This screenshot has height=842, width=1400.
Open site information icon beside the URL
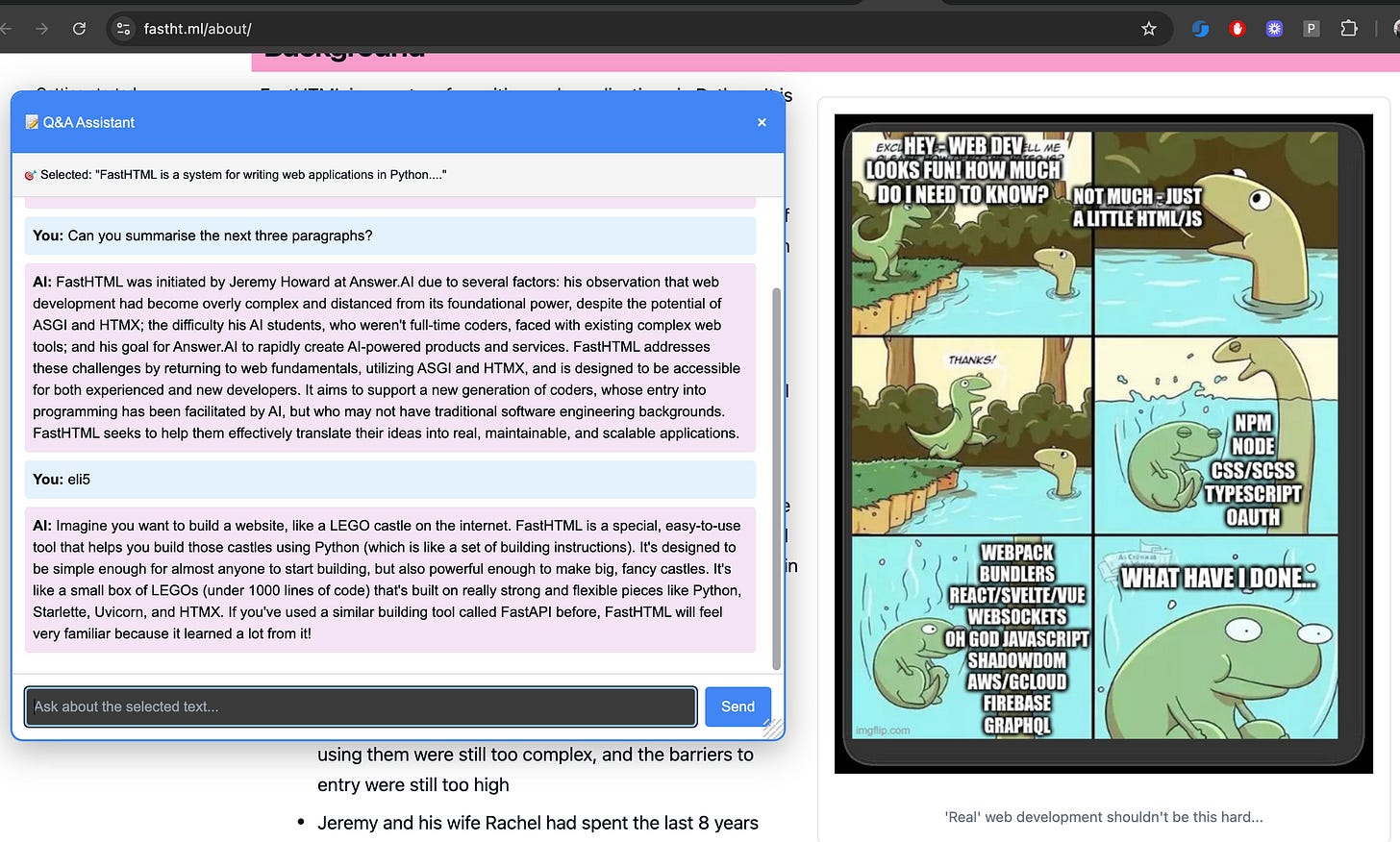[x=123, y=29]
